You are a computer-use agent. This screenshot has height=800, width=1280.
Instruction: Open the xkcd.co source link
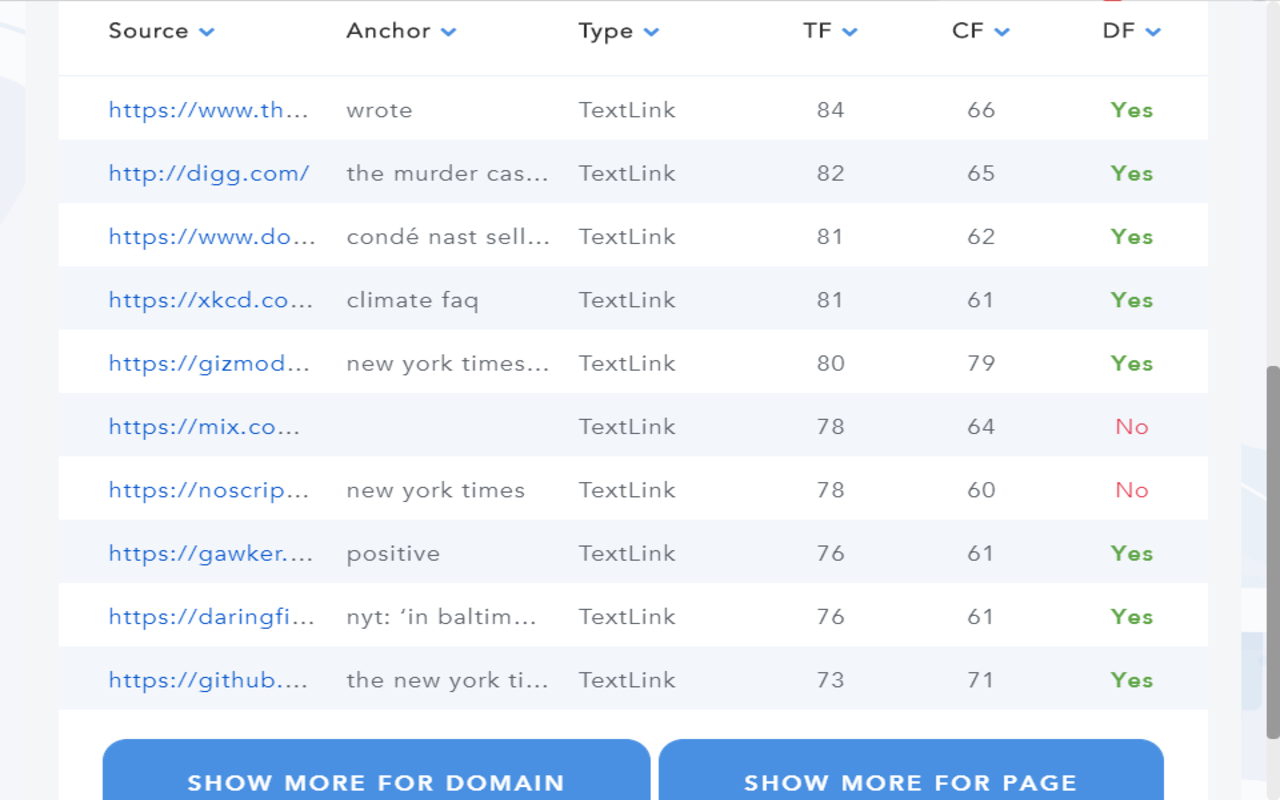210,299
